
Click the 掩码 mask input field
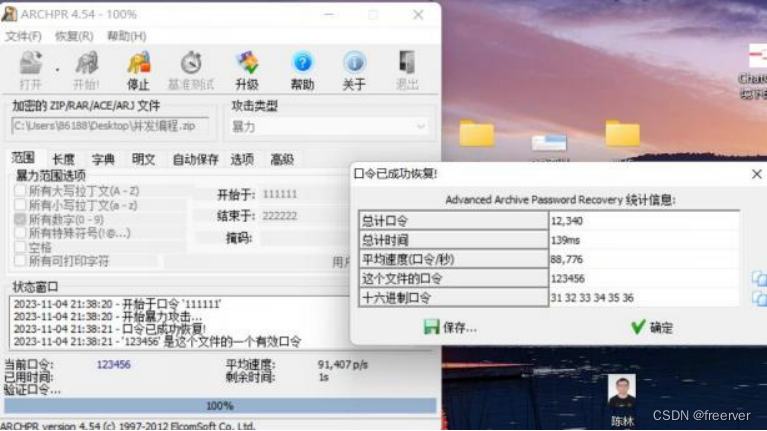point(304,238)
